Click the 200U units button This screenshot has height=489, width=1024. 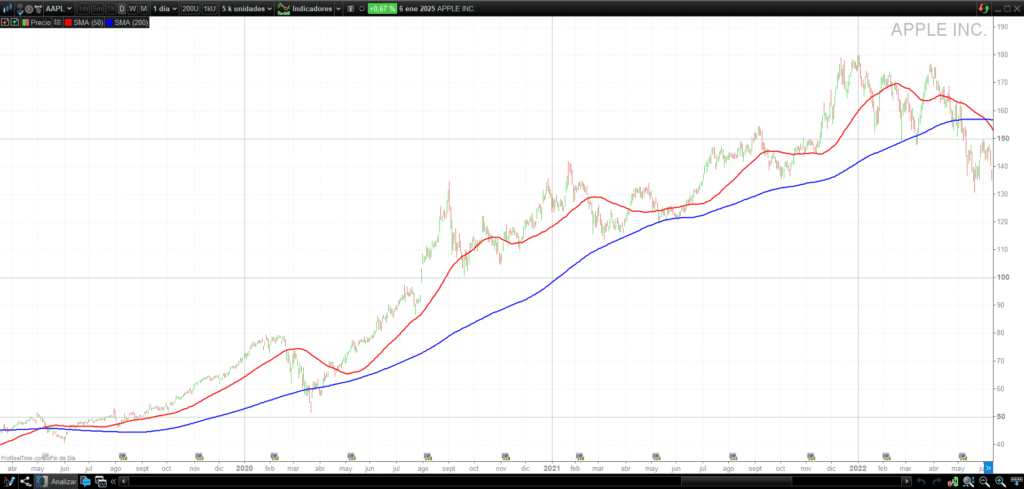point(189,8)
